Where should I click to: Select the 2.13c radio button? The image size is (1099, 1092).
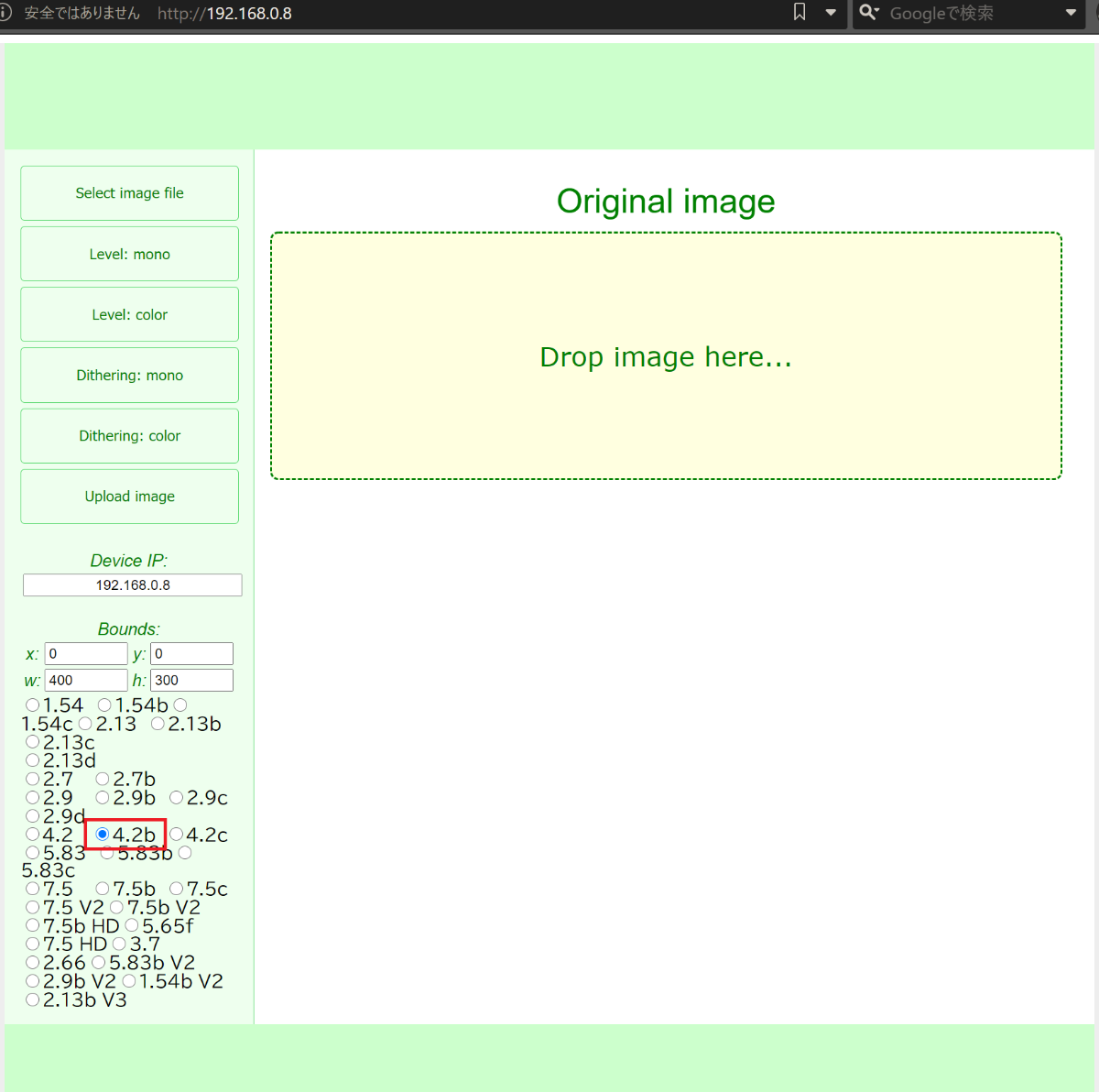point(33,742)
